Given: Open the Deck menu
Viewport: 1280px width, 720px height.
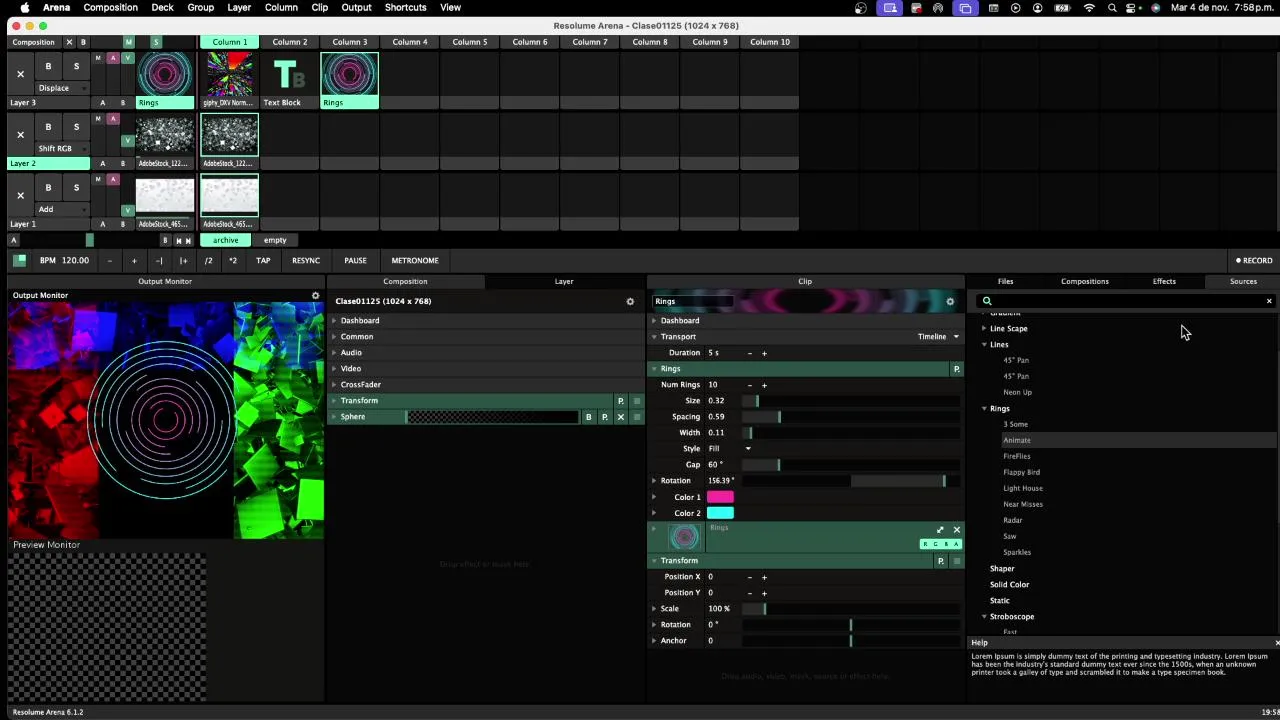Looking at the screenshot, I should point(162,7).
